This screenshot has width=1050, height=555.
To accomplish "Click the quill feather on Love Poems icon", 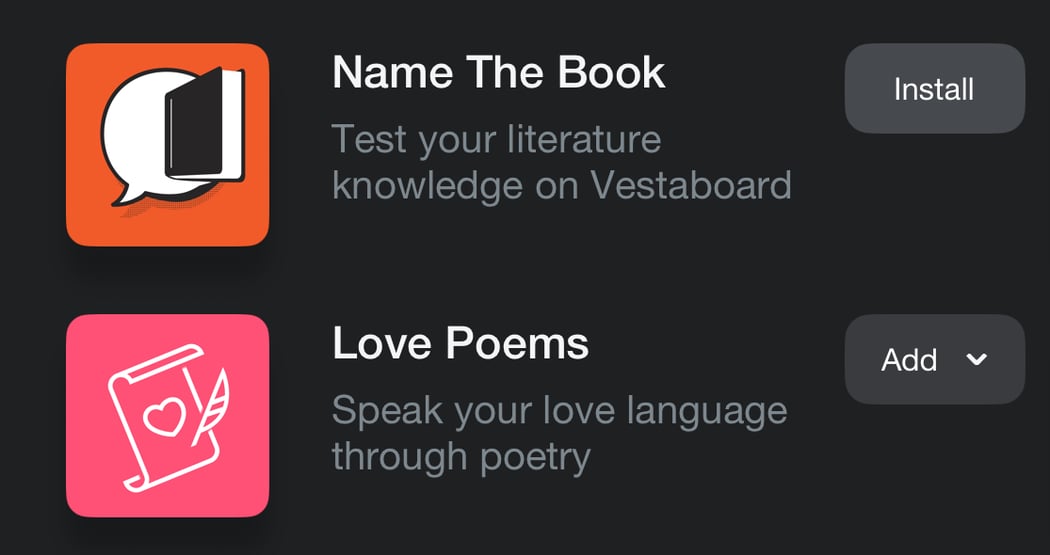I will (x=216, y=393).
